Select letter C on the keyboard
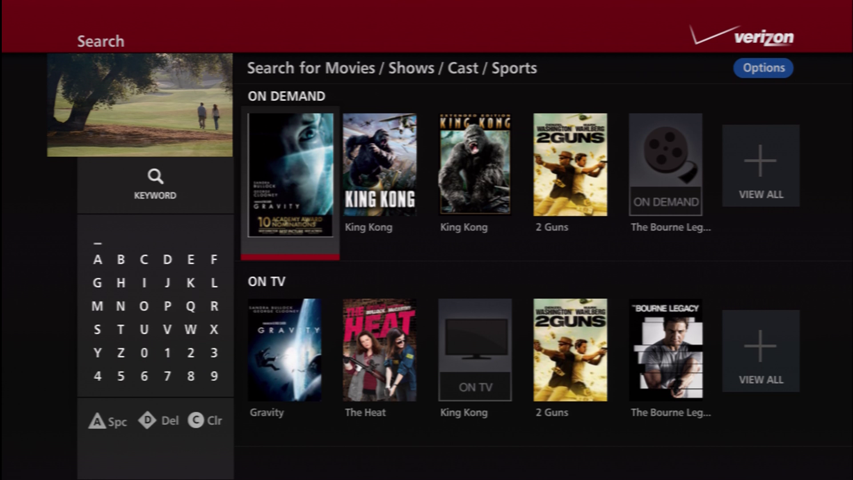 pos(144,260)
